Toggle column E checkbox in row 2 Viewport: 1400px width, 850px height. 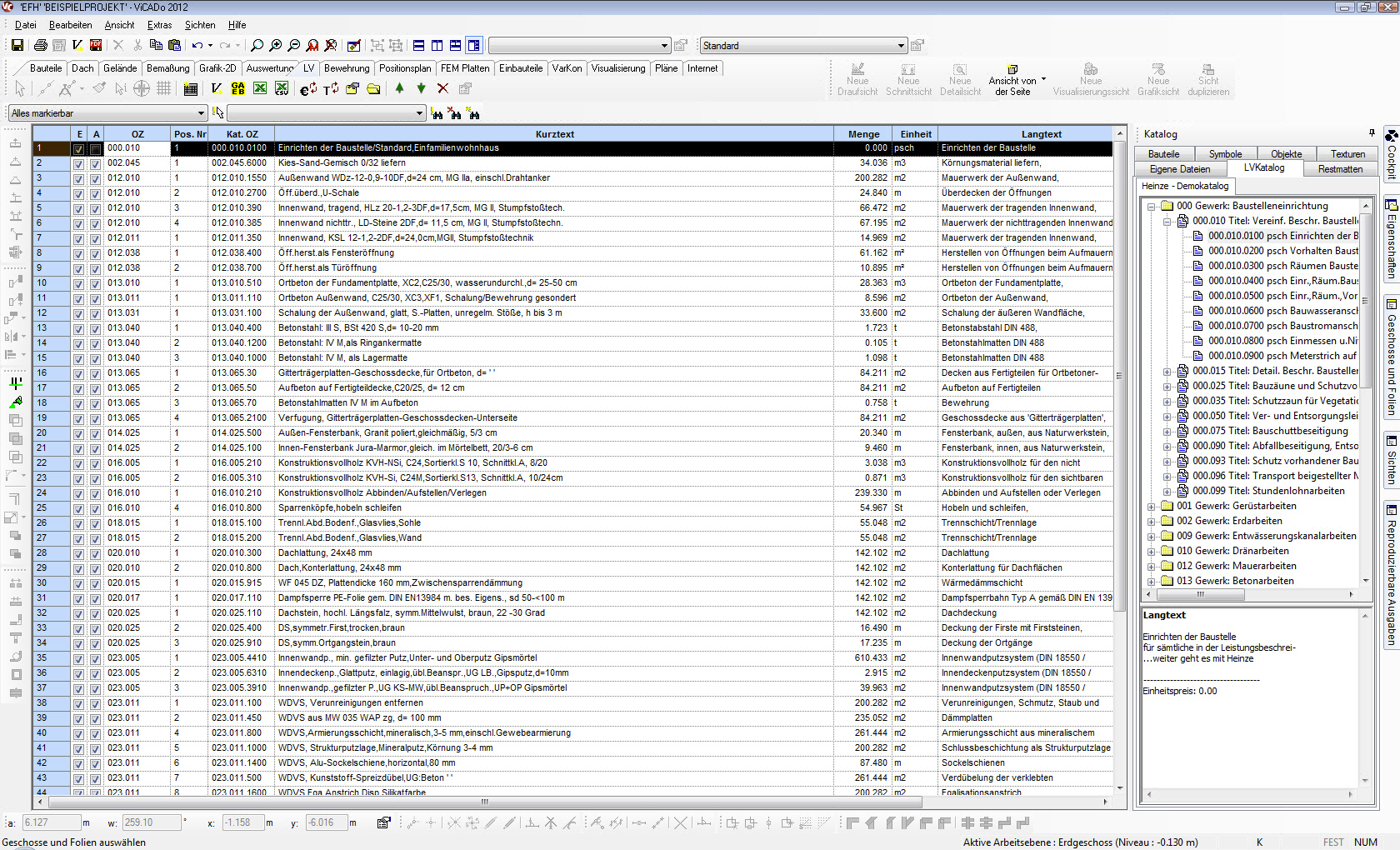(x=79, y=163)
